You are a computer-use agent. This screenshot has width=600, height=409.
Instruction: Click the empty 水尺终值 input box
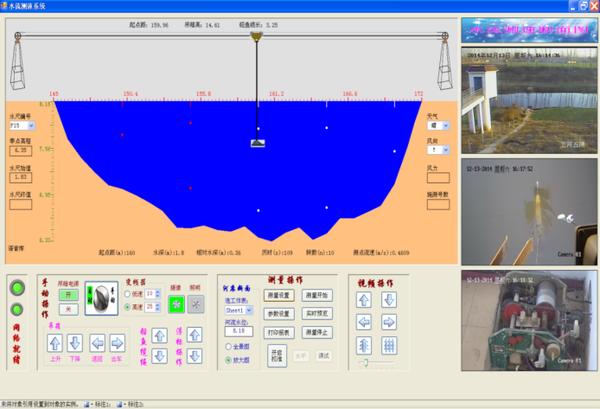[x=21, y=204]
